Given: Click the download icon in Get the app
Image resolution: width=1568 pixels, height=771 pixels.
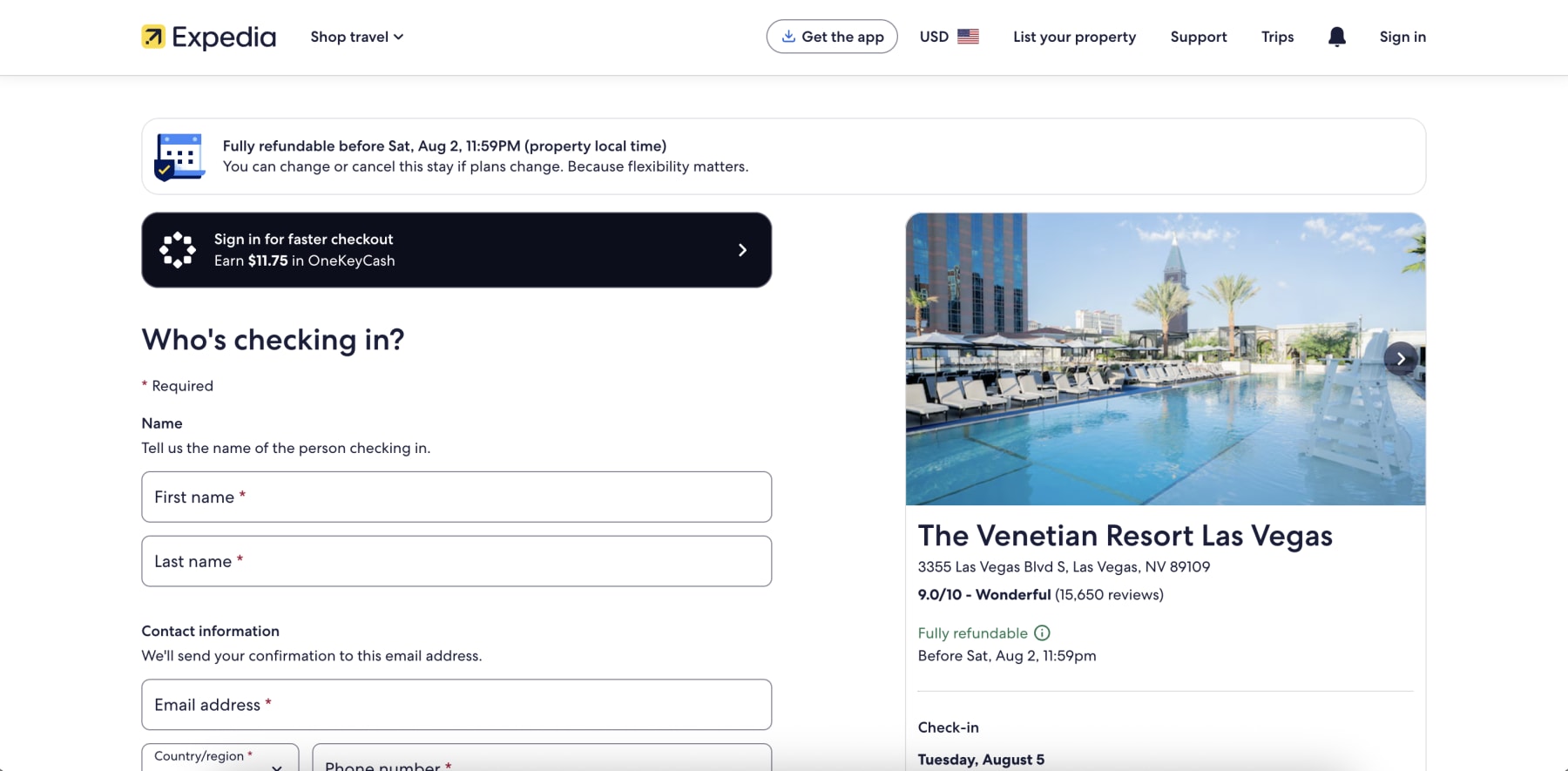Looking at the screenshot, I should pos(787,37).
